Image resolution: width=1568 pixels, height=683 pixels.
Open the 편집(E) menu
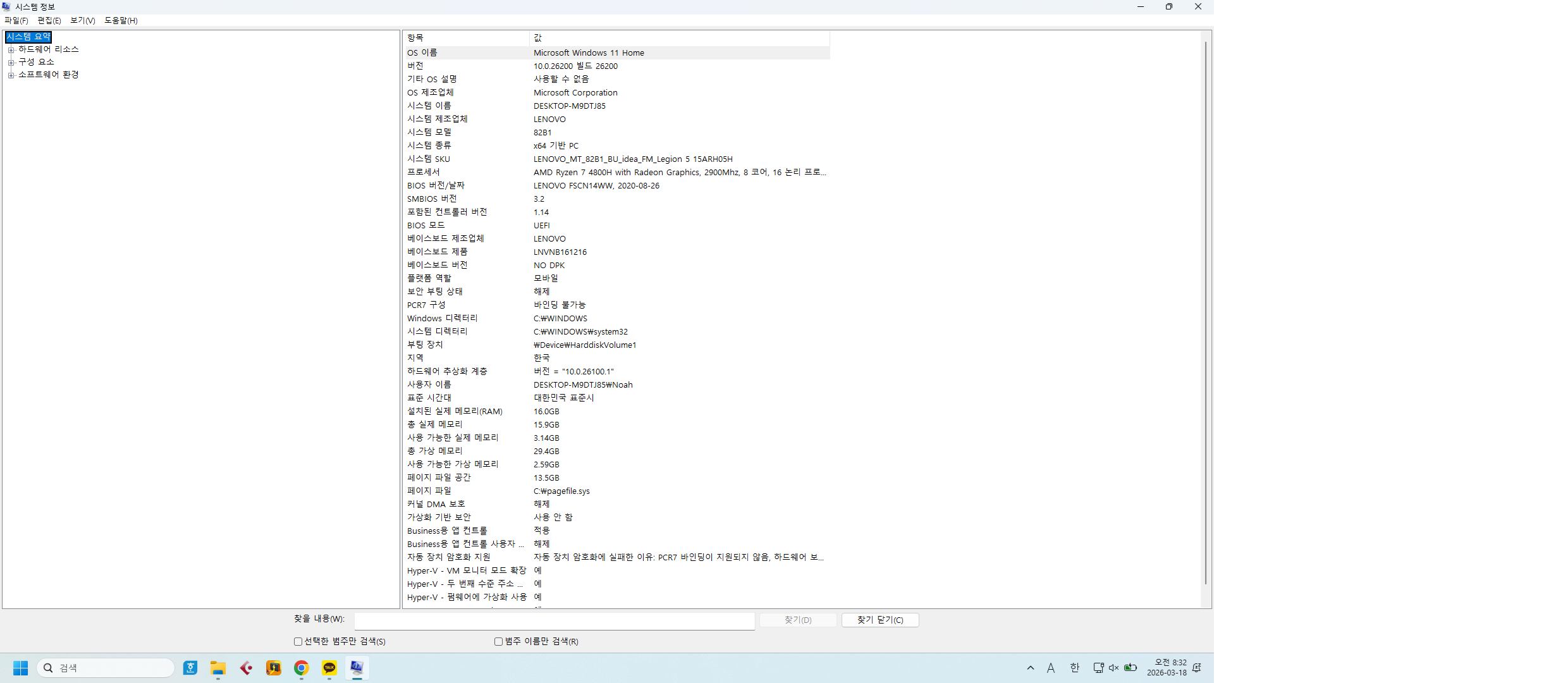49,20
